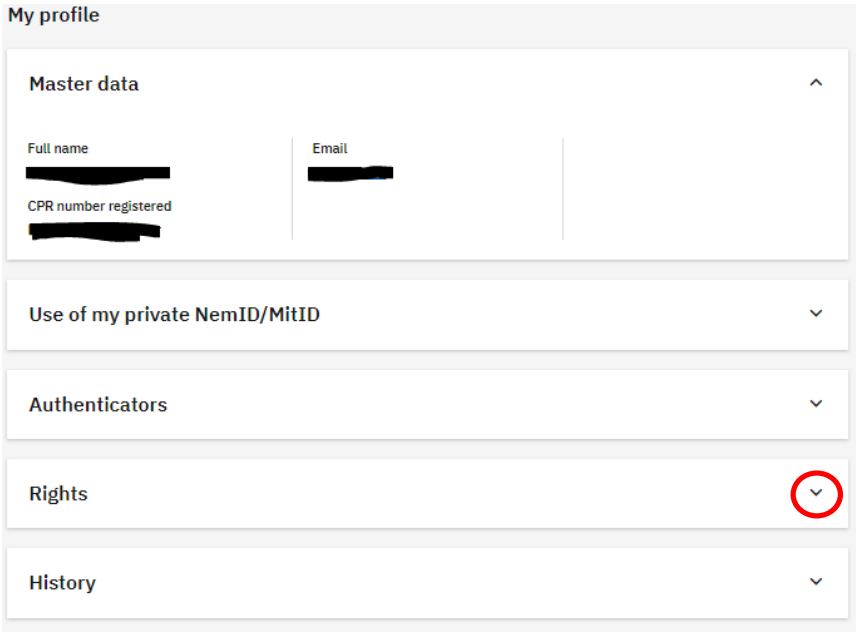
Task: Select the redacted email value
Action: pyautogui.click(x=351, y=173)
